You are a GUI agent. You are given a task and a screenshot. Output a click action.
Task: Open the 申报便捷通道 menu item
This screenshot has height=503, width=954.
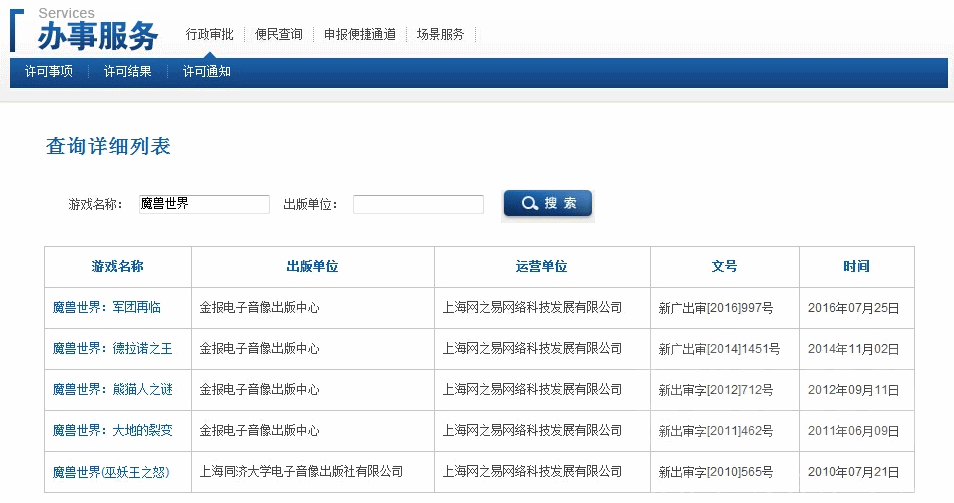tap(360, 34)
